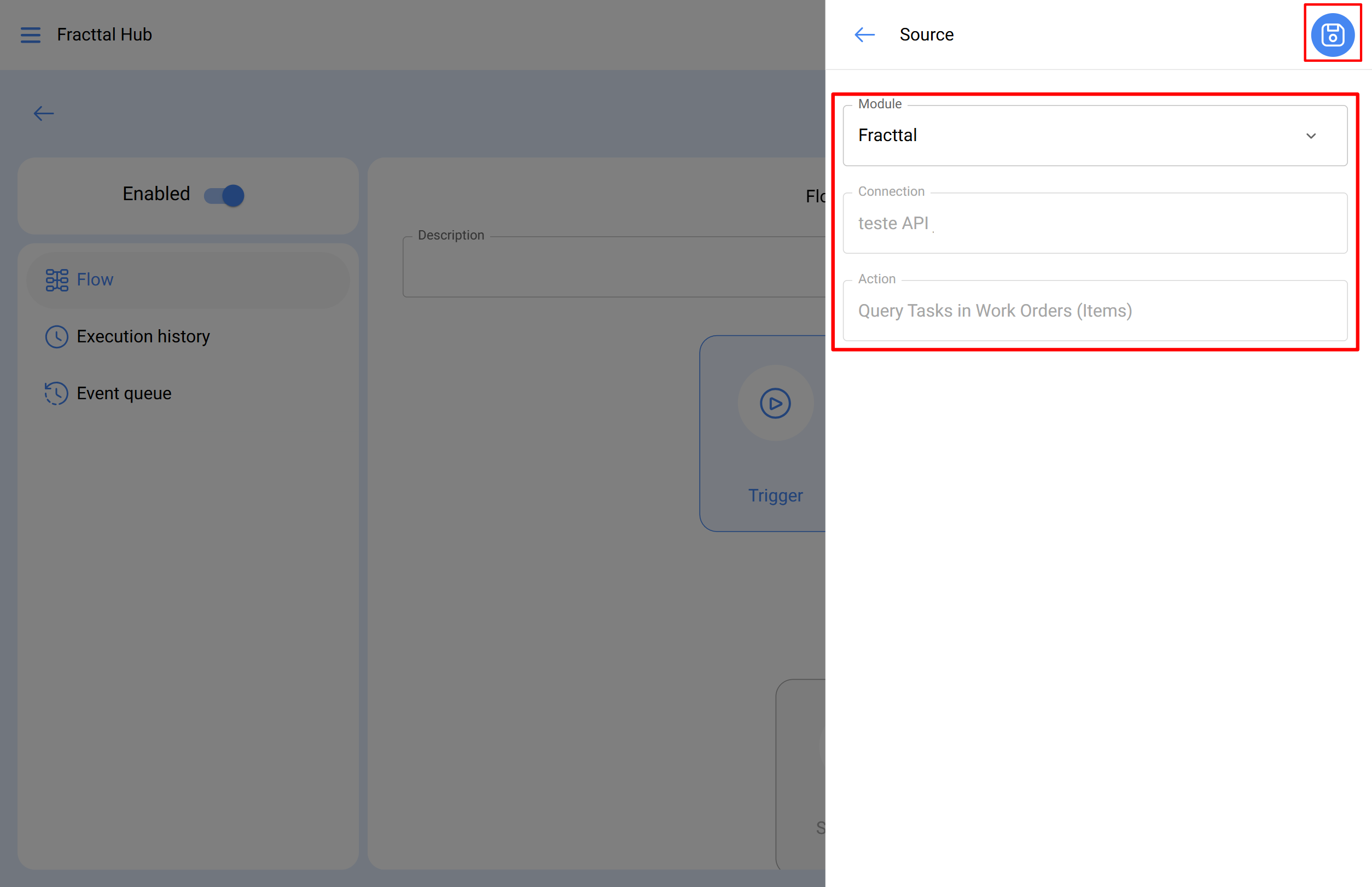
Task: Open Execution history section
Action: pos(143,336)
